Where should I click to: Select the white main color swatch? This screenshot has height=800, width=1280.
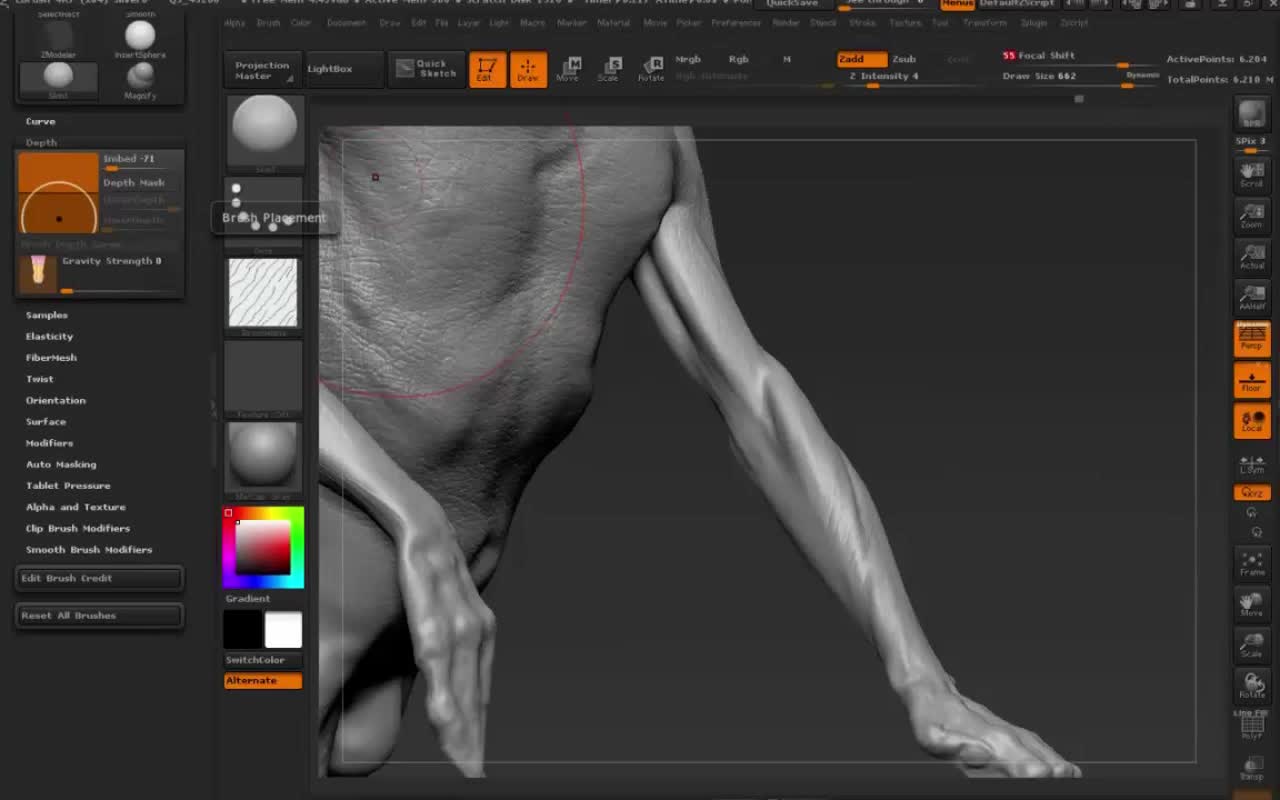[x=283, y=630]
